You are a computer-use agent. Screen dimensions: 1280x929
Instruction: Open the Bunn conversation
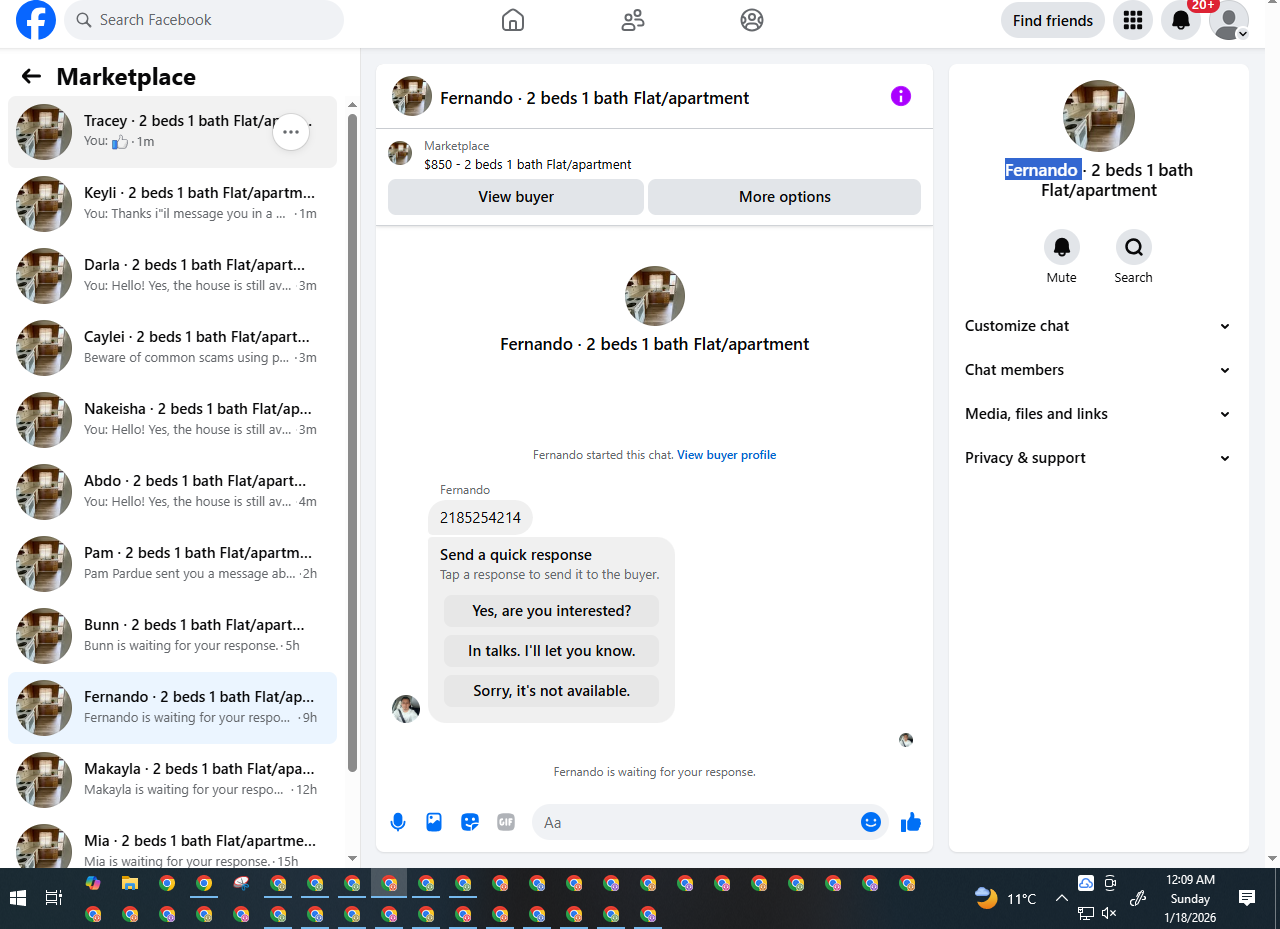coord(172,636)
